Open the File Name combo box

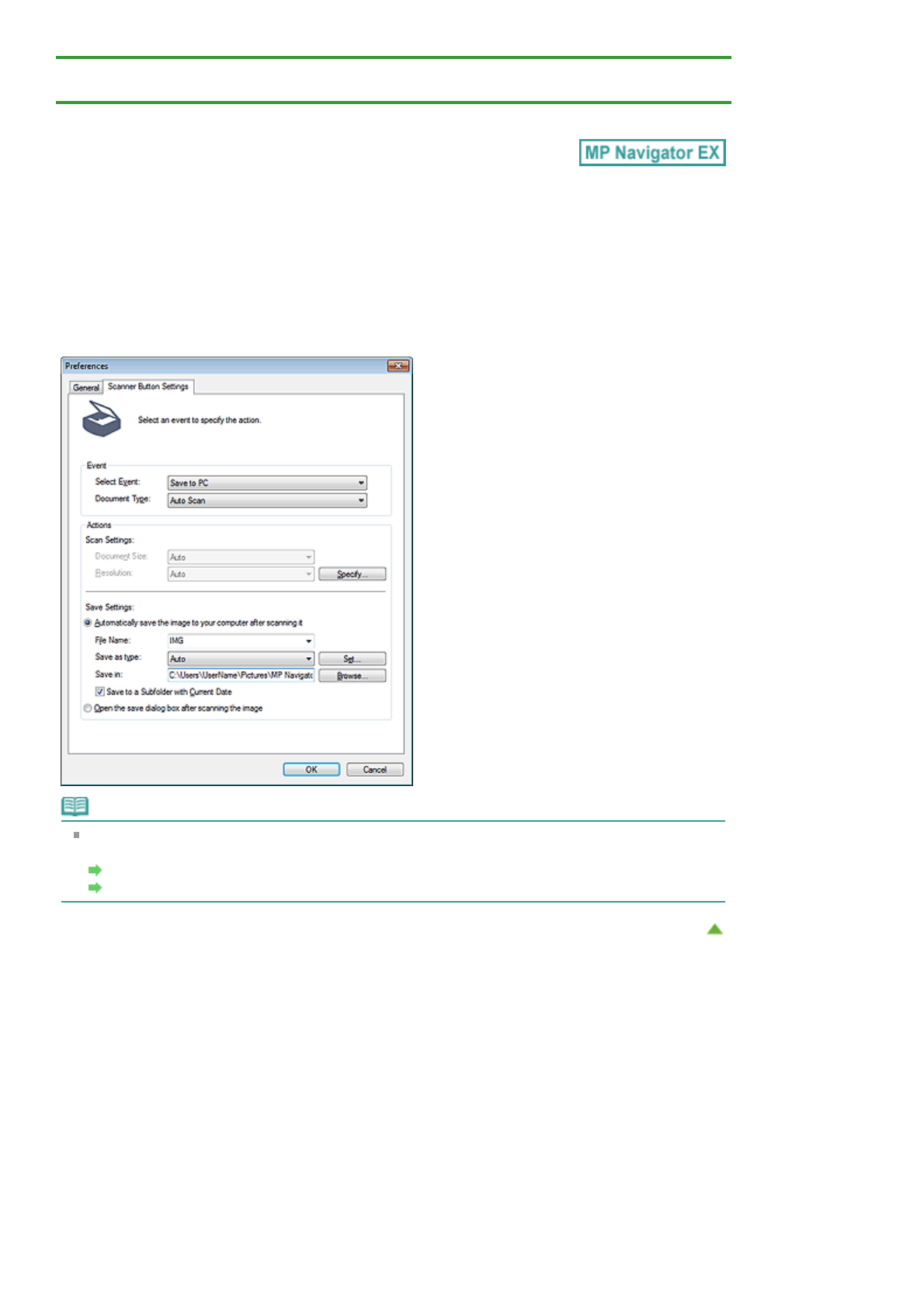pyautogui.click(x=241, y=641)
